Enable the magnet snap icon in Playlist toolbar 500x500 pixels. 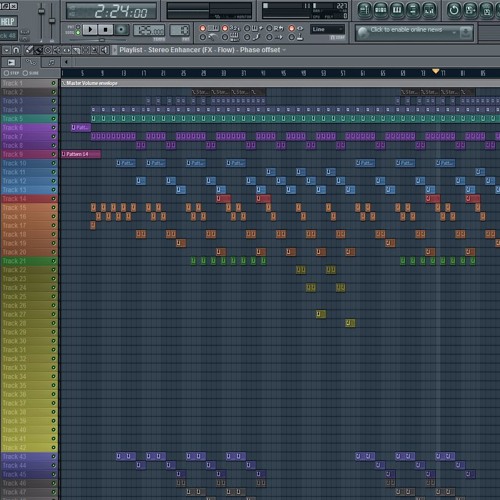(16, 50)
